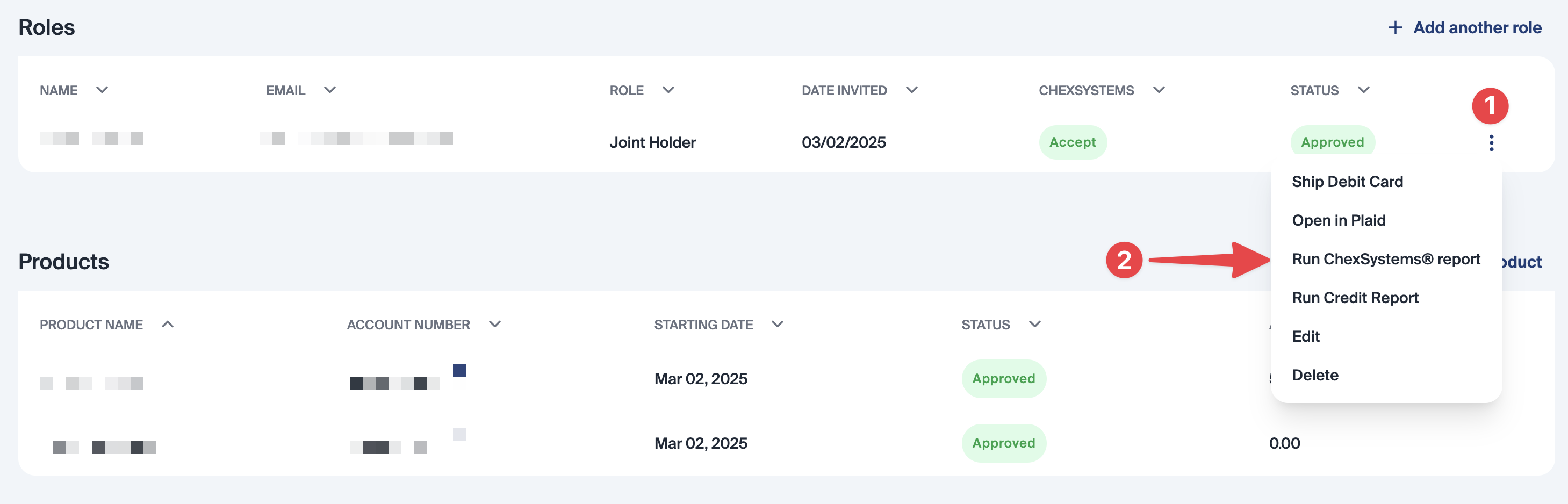Image resolution: width=1568 pixels, height=504 pixels.
Task: Click the CHEXSYSTEMS column sort chevron
Action: coord(1159,90)
